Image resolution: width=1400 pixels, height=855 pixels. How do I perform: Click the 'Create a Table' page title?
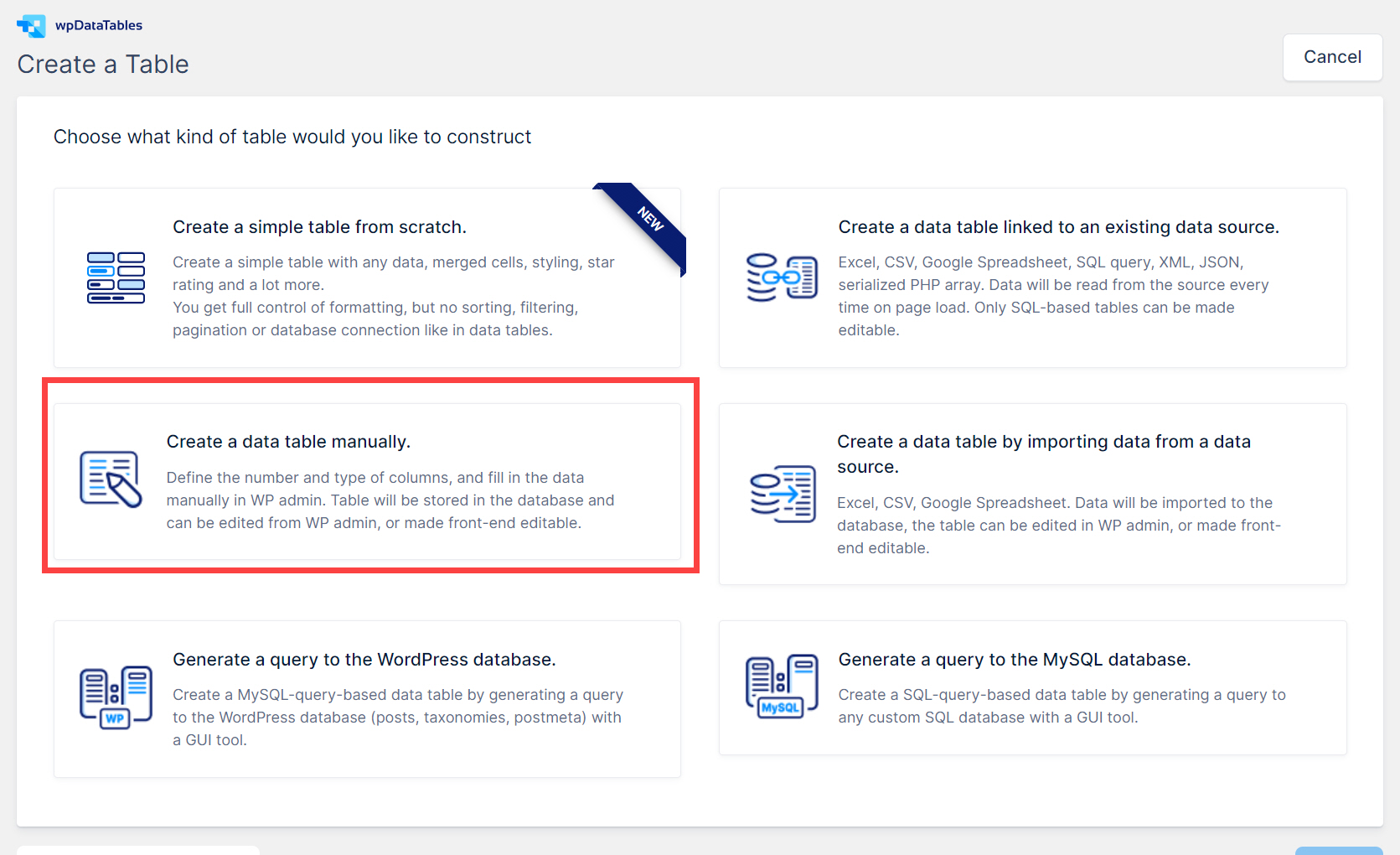tap(103, 64)
